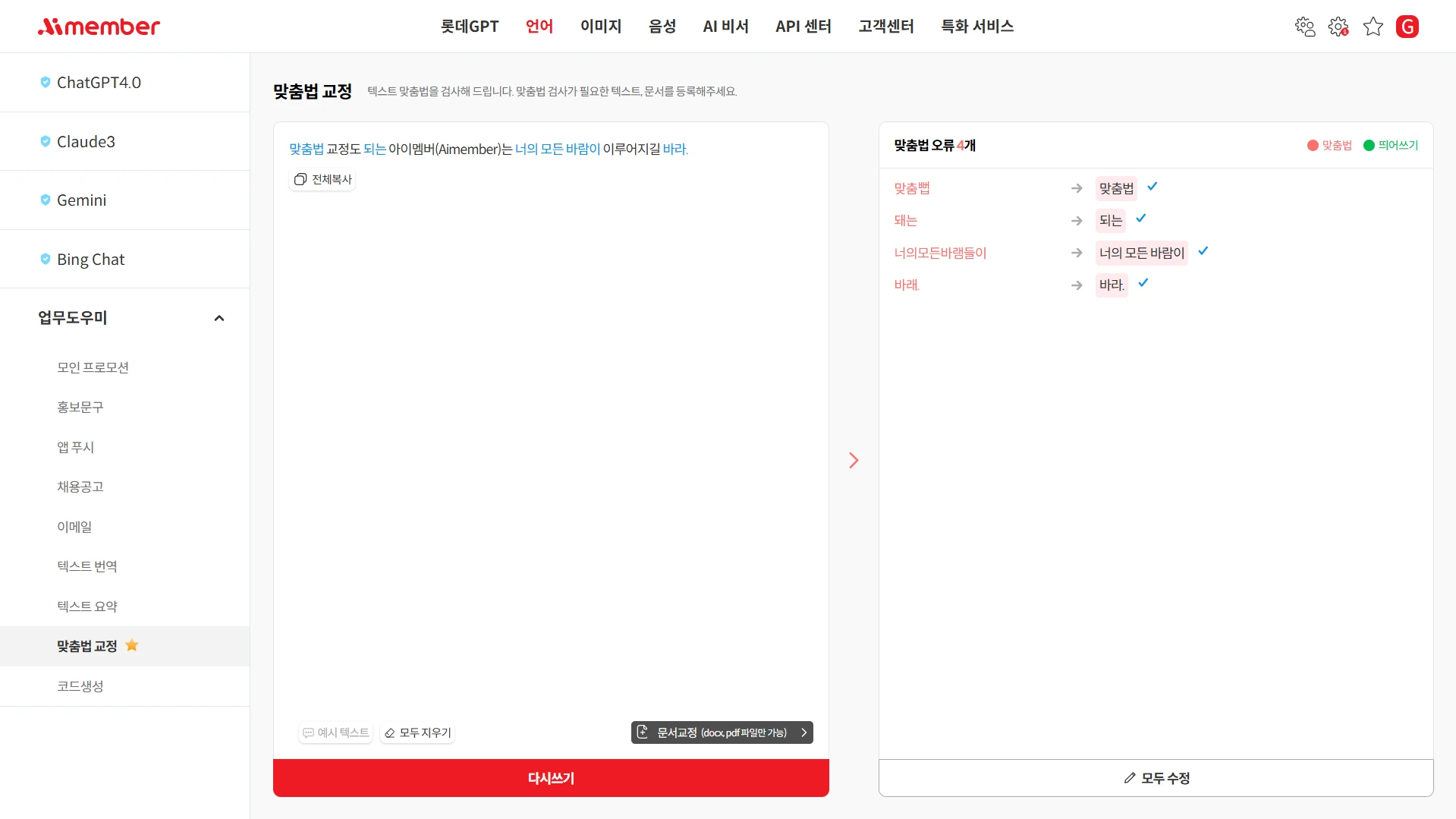Click the corrected text area
1456x819 pixels.
point(550,440)
